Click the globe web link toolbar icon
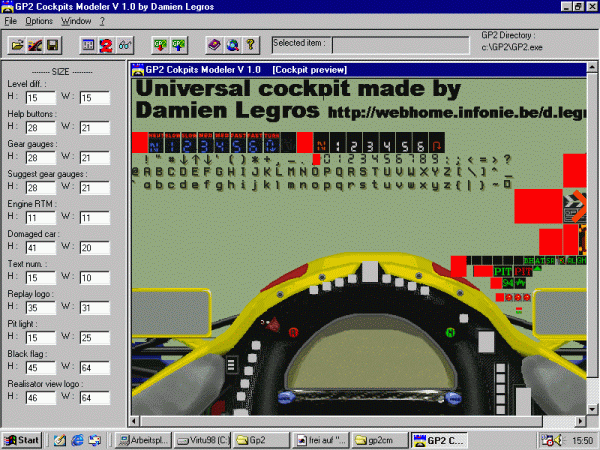Image resolution: width=600 pixels, height=450 pixels. [x=232, y=45]
